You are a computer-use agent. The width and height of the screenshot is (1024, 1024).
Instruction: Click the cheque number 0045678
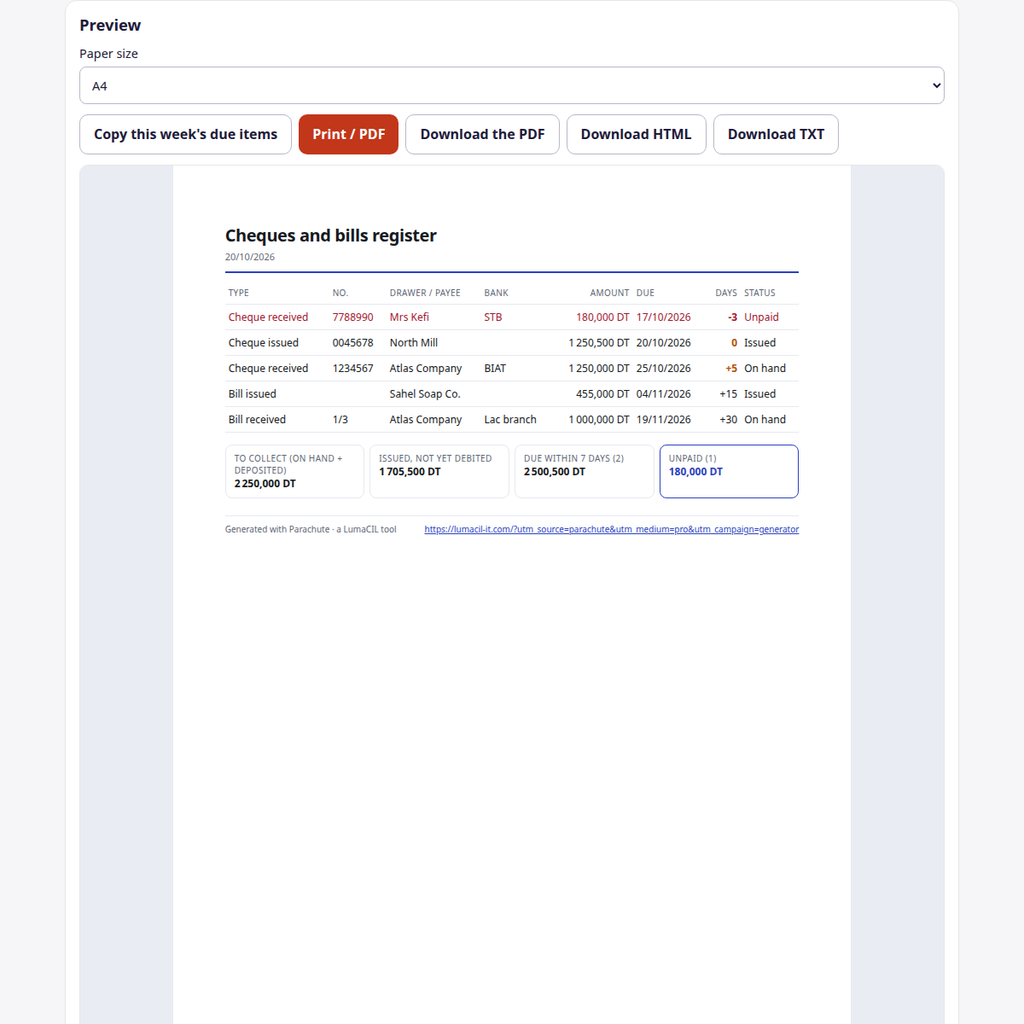coord(353,343)
